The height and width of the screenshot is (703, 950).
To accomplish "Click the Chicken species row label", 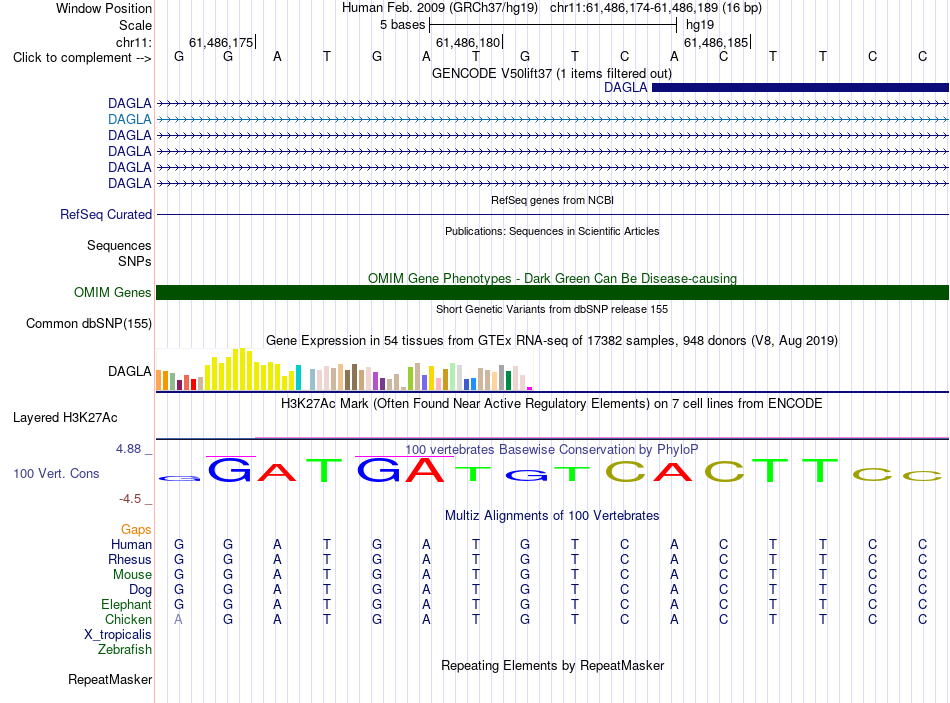I will pos(128,619).
